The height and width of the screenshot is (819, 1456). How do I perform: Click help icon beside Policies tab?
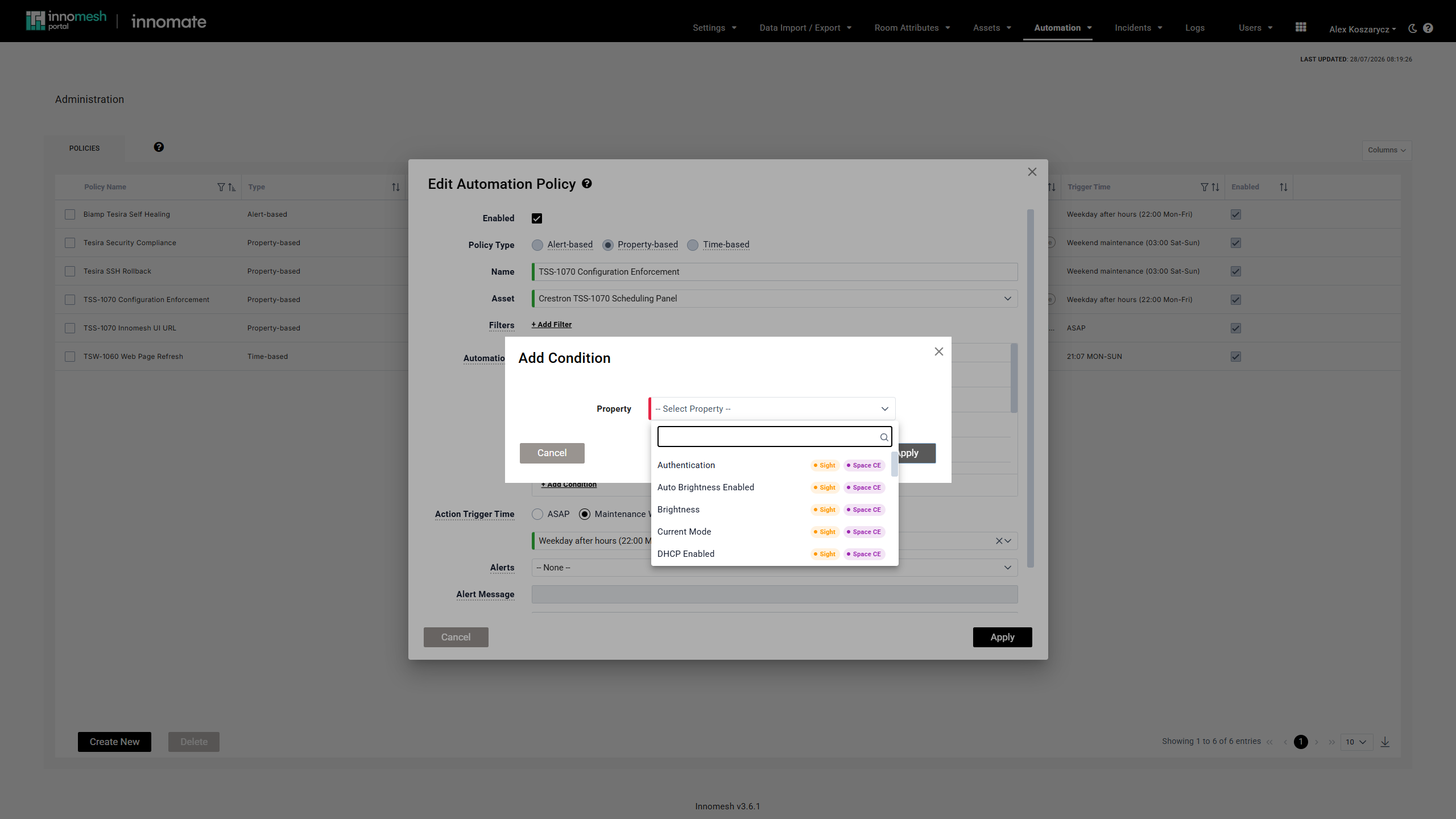(159, 147)
